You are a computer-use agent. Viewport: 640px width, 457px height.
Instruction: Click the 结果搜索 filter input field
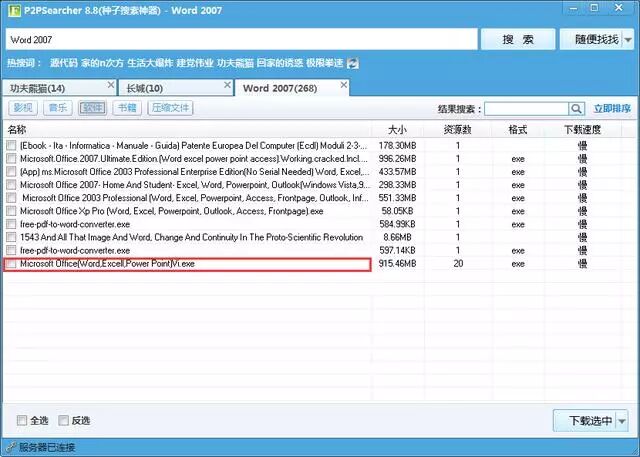527,109
